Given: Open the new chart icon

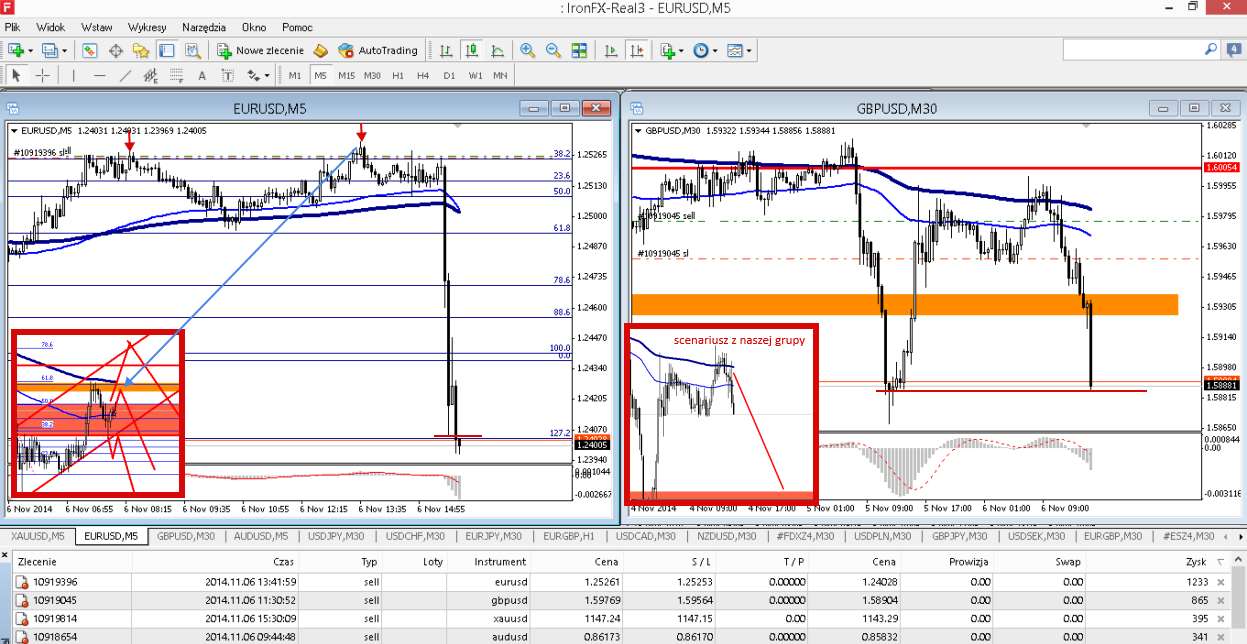Looking at the screenshot, I should coord(16,50).
